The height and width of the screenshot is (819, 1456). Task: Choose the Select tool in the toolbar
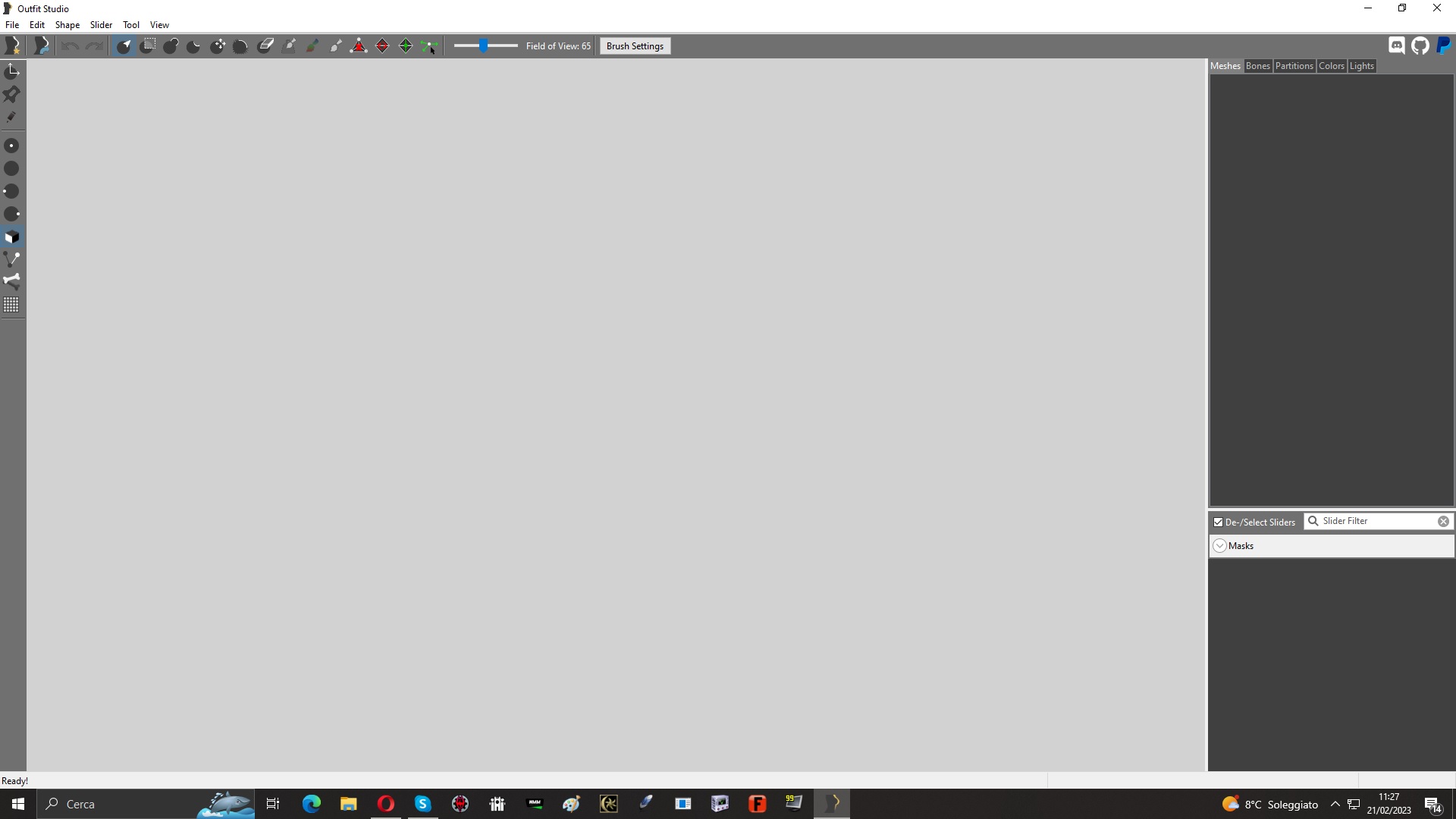[x=124, y=46]
